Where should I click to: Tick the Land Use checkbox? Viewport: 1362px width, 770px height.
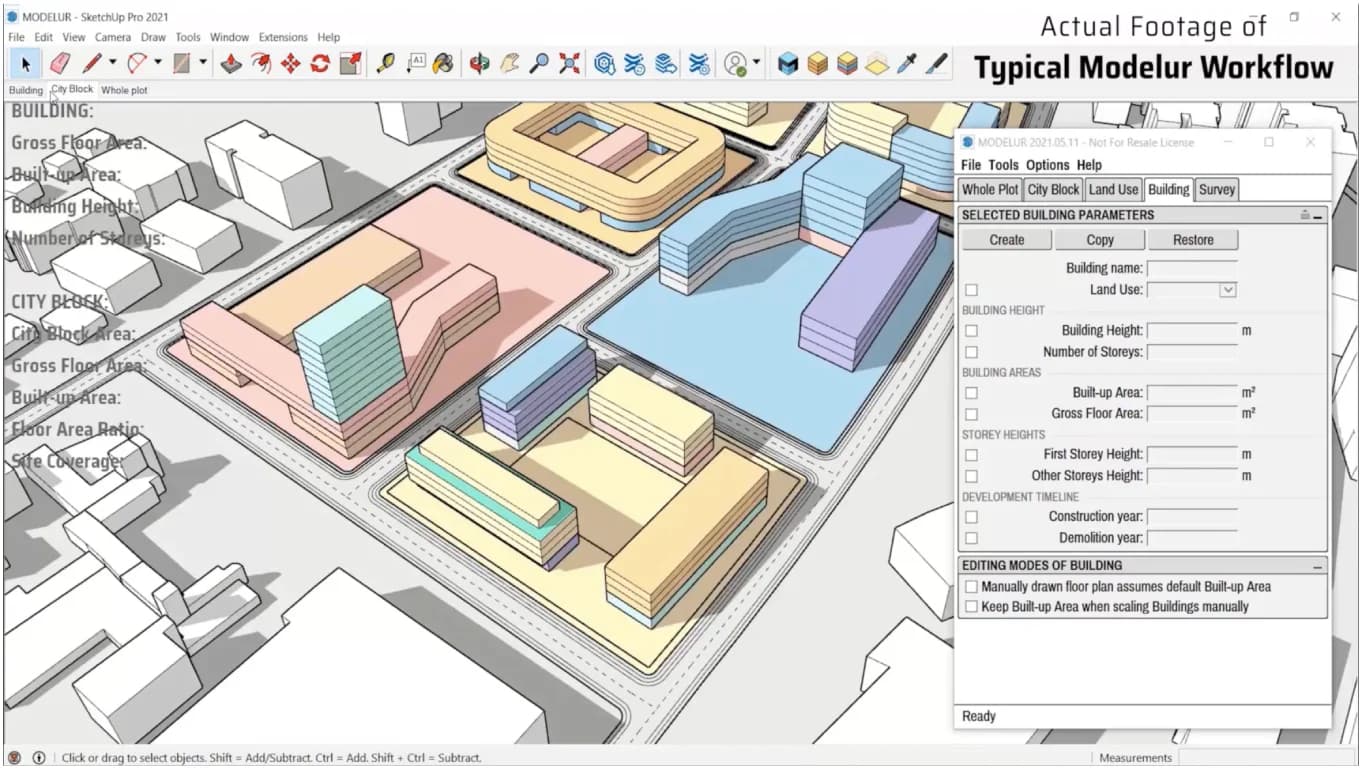pyautogui.click(x=971, y=290)
